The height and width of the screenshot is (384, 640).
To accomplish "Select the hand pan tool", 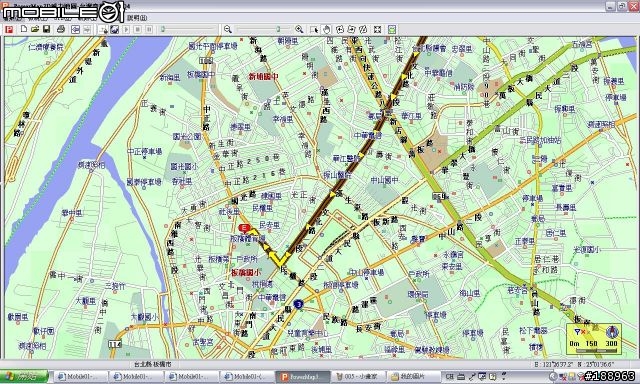I will point(327,29).
